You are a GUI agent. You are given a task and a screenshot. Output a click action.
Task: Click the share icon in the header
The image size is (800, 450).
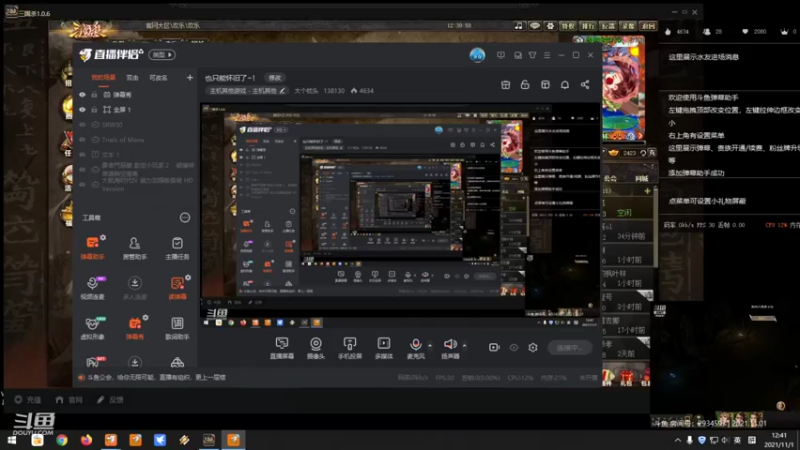tap(585, 85)
